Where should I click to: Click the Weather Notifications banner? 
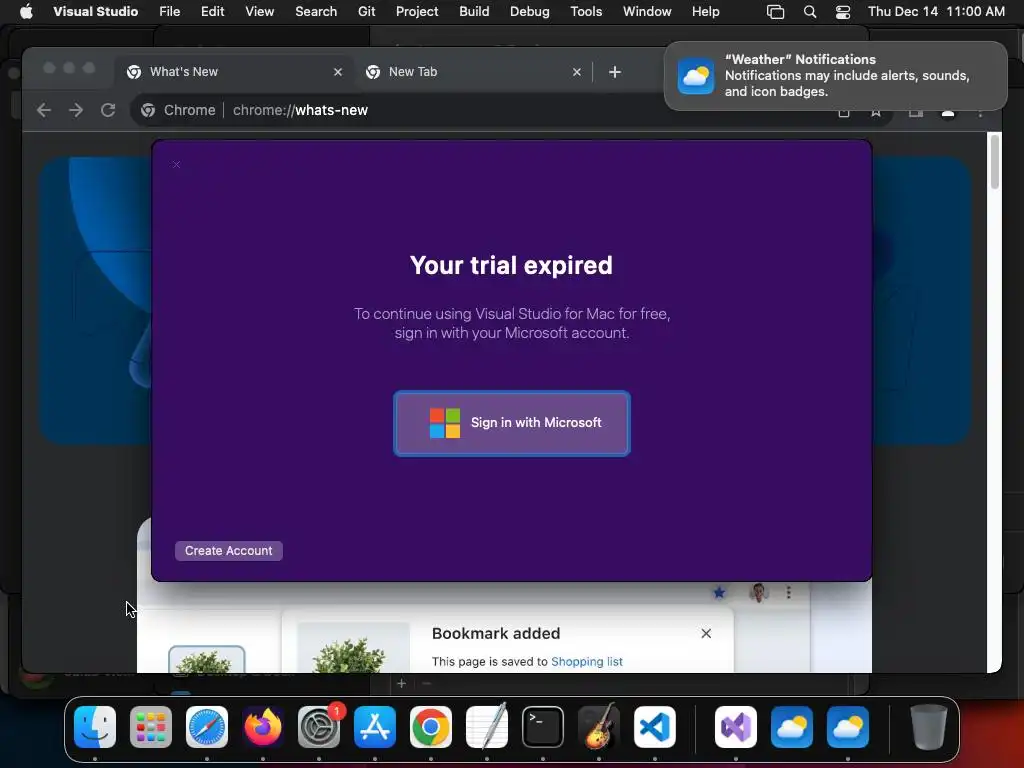(835, 76)
